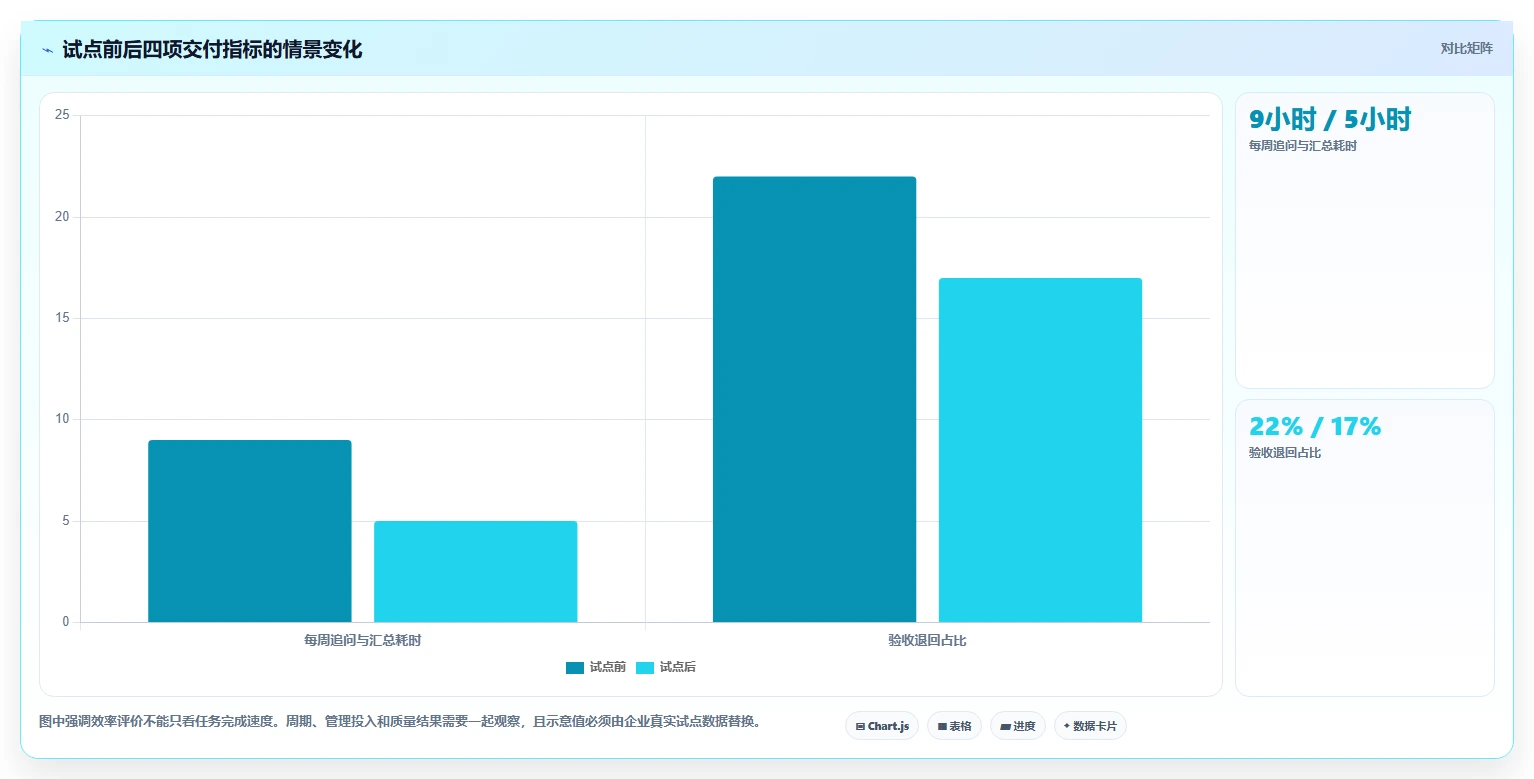Click the y-axis value 25
Screen dimensions: 1534x779
click(x=62, y=115)
